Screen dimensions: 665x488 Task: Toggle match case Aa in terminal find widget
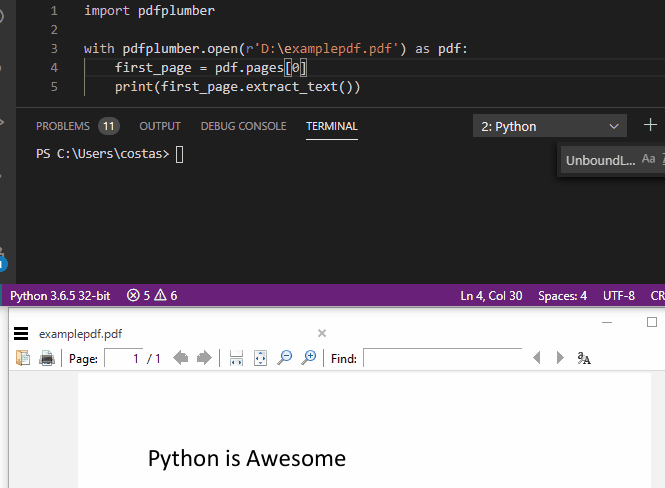point(648,159)
